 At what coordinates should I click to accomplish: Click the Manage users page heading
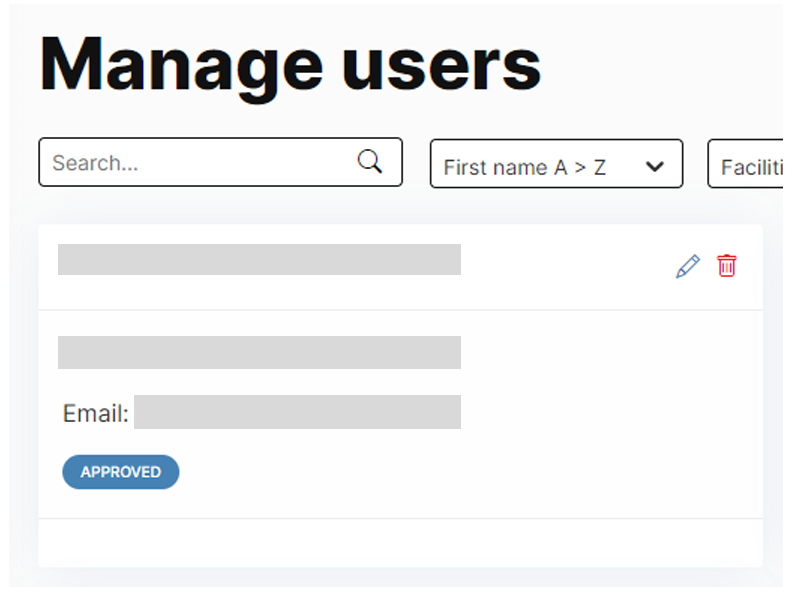click(x=290, y=64)
